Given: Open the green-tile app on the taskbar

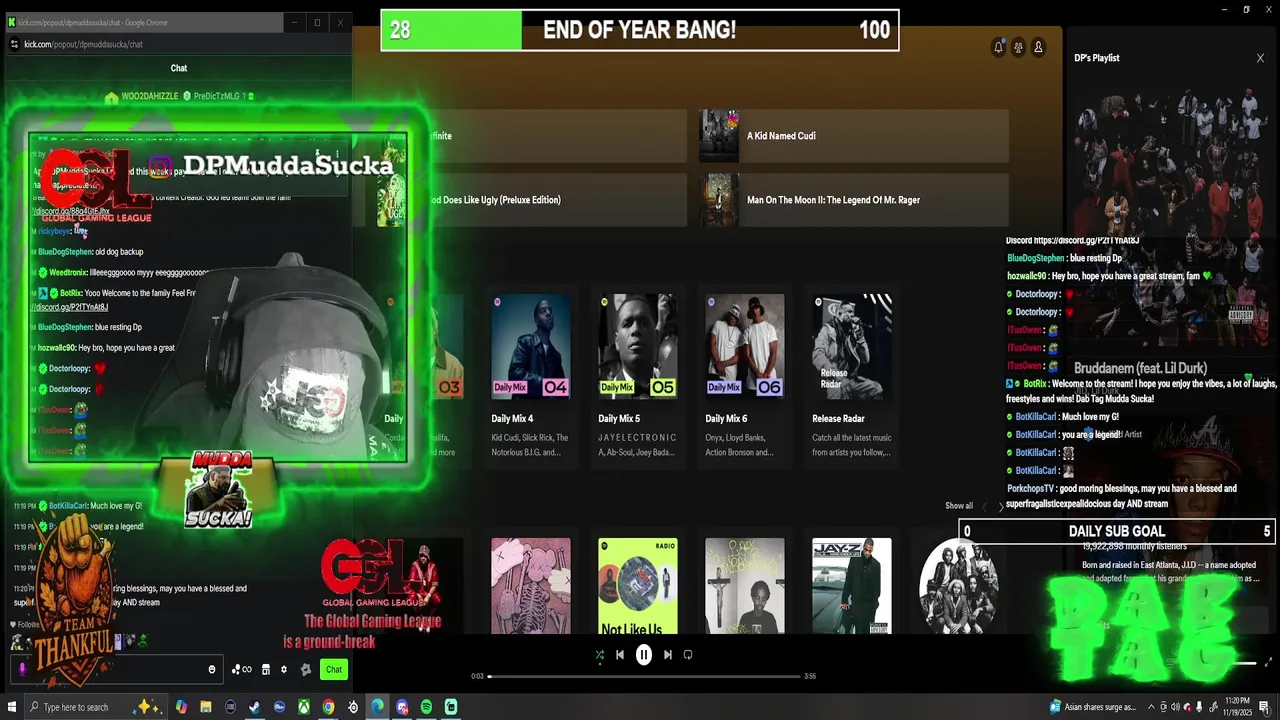Looking at the screenshot, I should click(451, 707).
